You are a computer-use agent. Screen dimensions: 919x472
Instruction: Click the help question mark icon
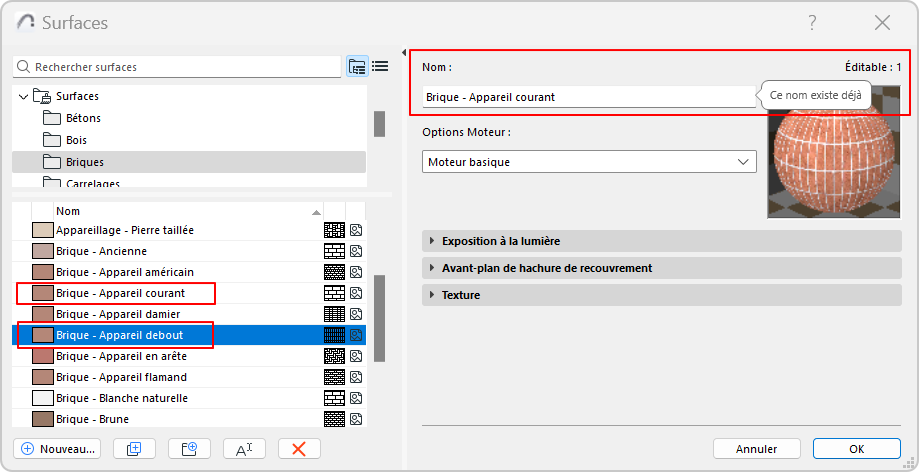point(812,23)
